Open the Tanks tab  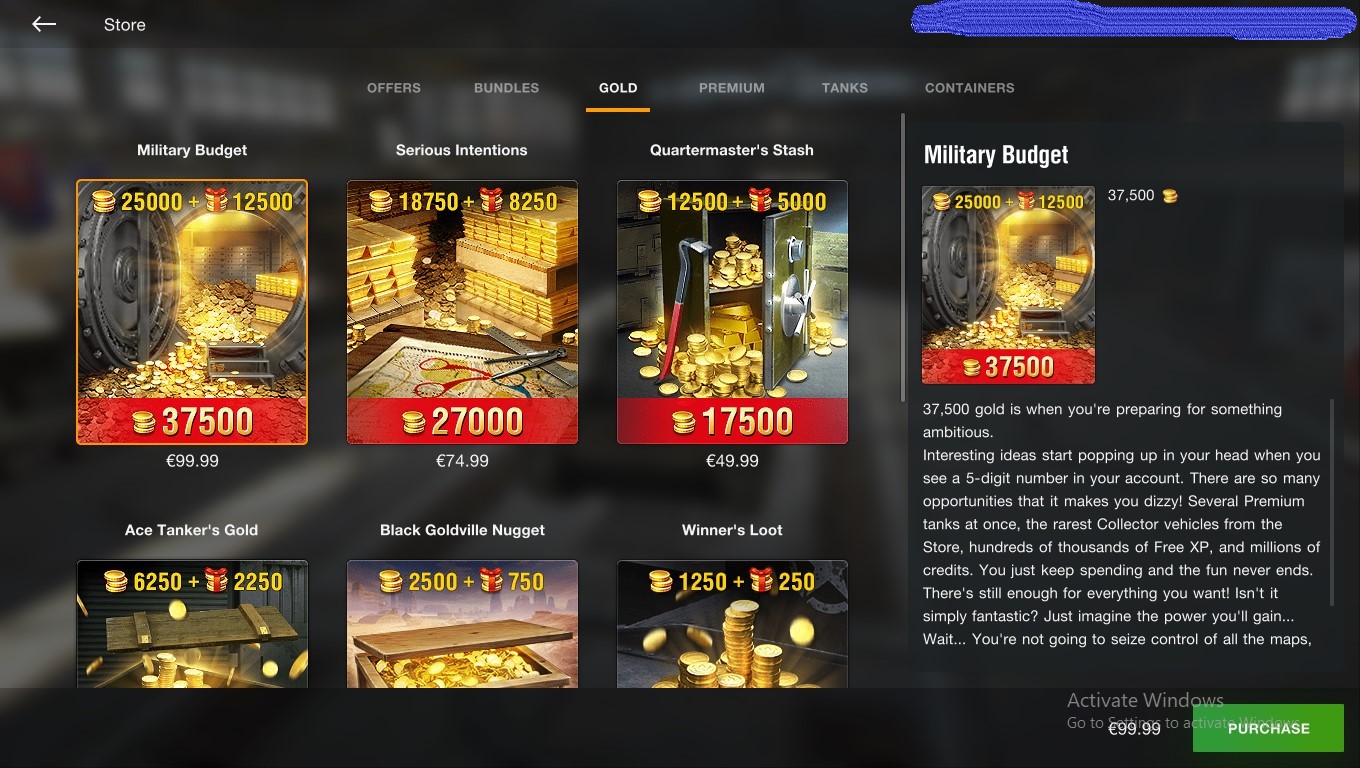tap(845, 88)
